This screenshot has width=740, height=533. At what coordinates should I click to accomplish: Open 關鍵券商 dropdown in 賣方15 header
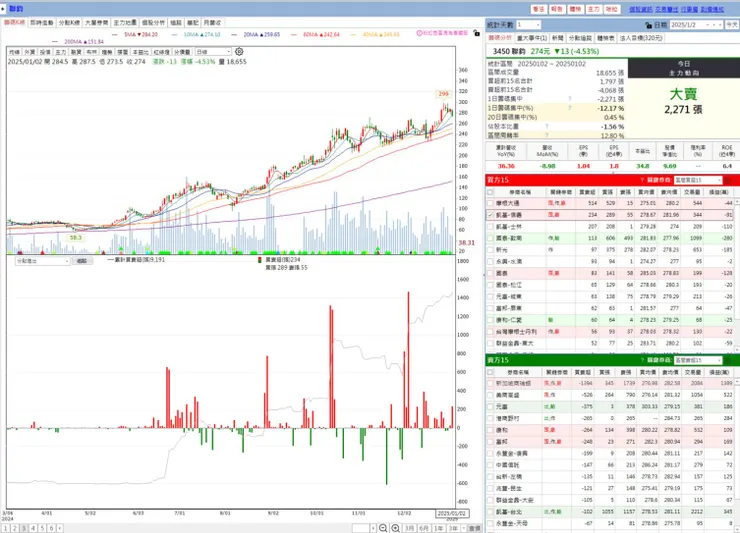(x=698, y=360)
